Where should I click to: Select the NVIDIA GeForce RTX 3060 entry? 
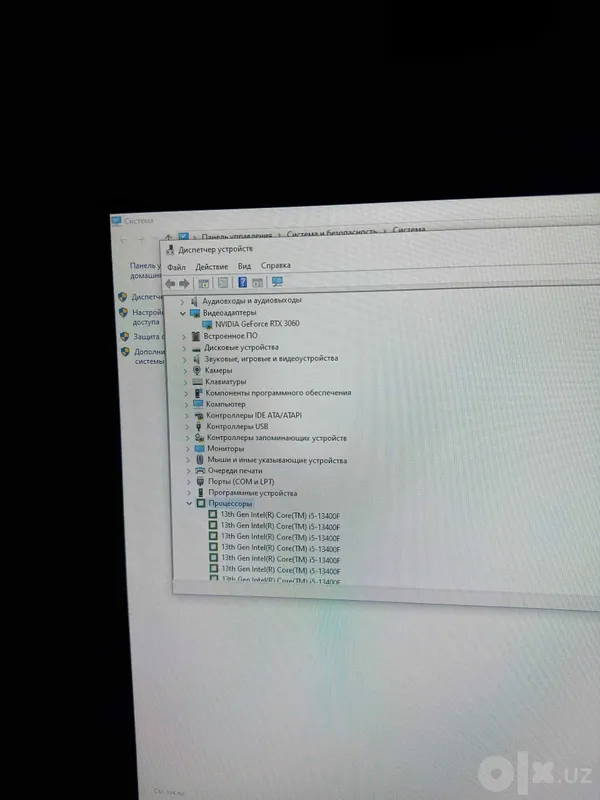coord(257,323)
